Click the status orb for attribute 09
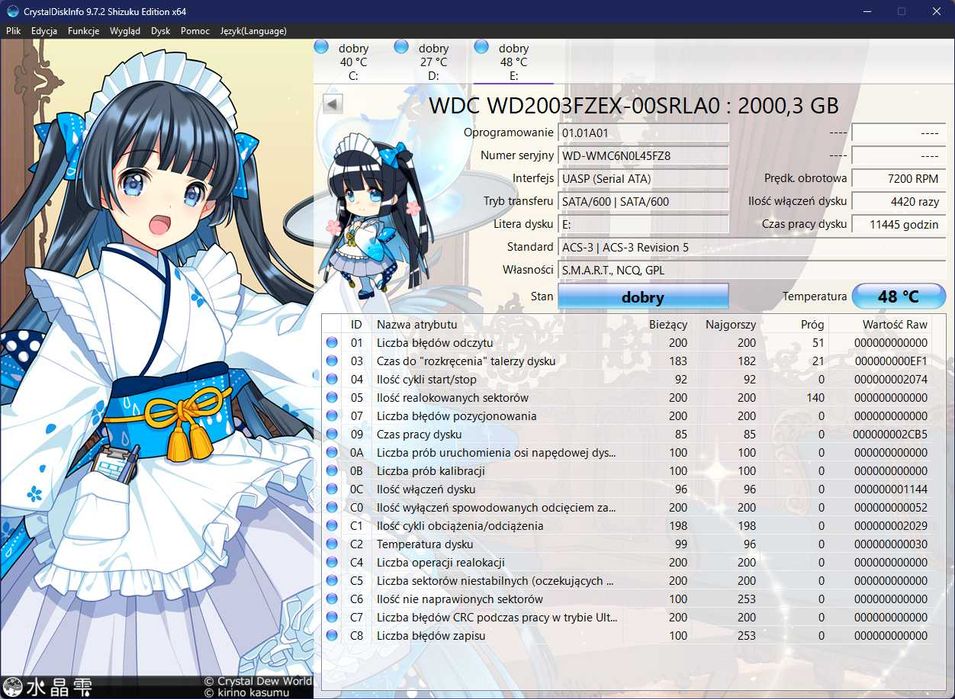 point(332,434)
